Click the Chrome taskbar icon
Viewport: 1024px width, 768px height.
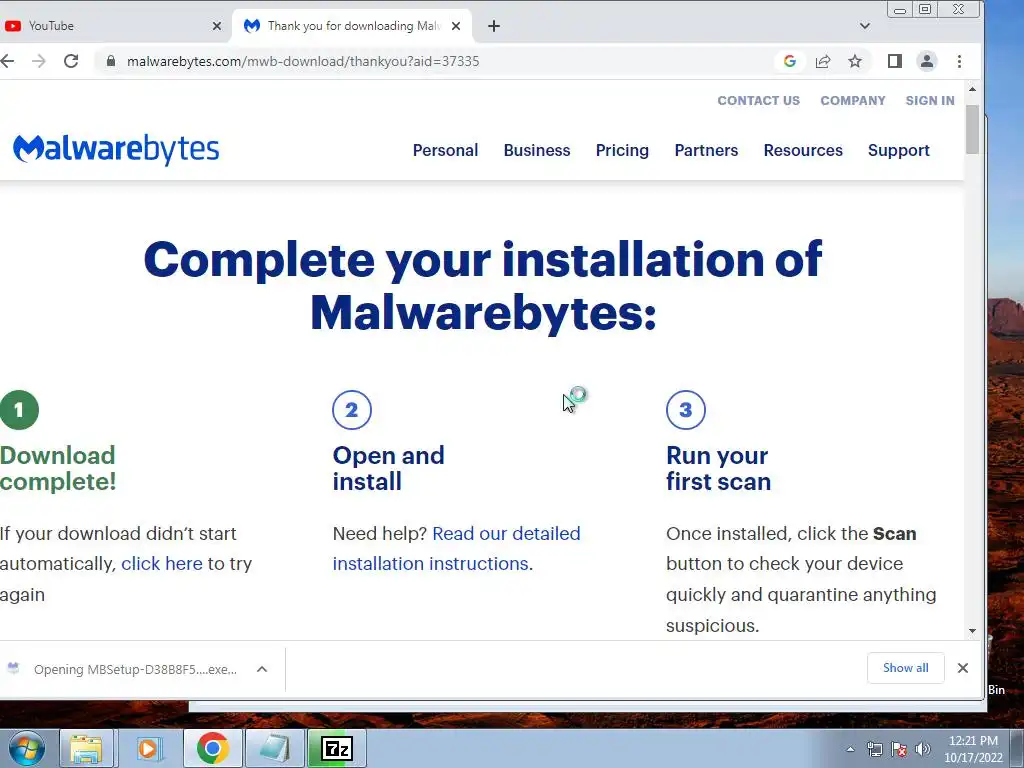tap(212, 748)
